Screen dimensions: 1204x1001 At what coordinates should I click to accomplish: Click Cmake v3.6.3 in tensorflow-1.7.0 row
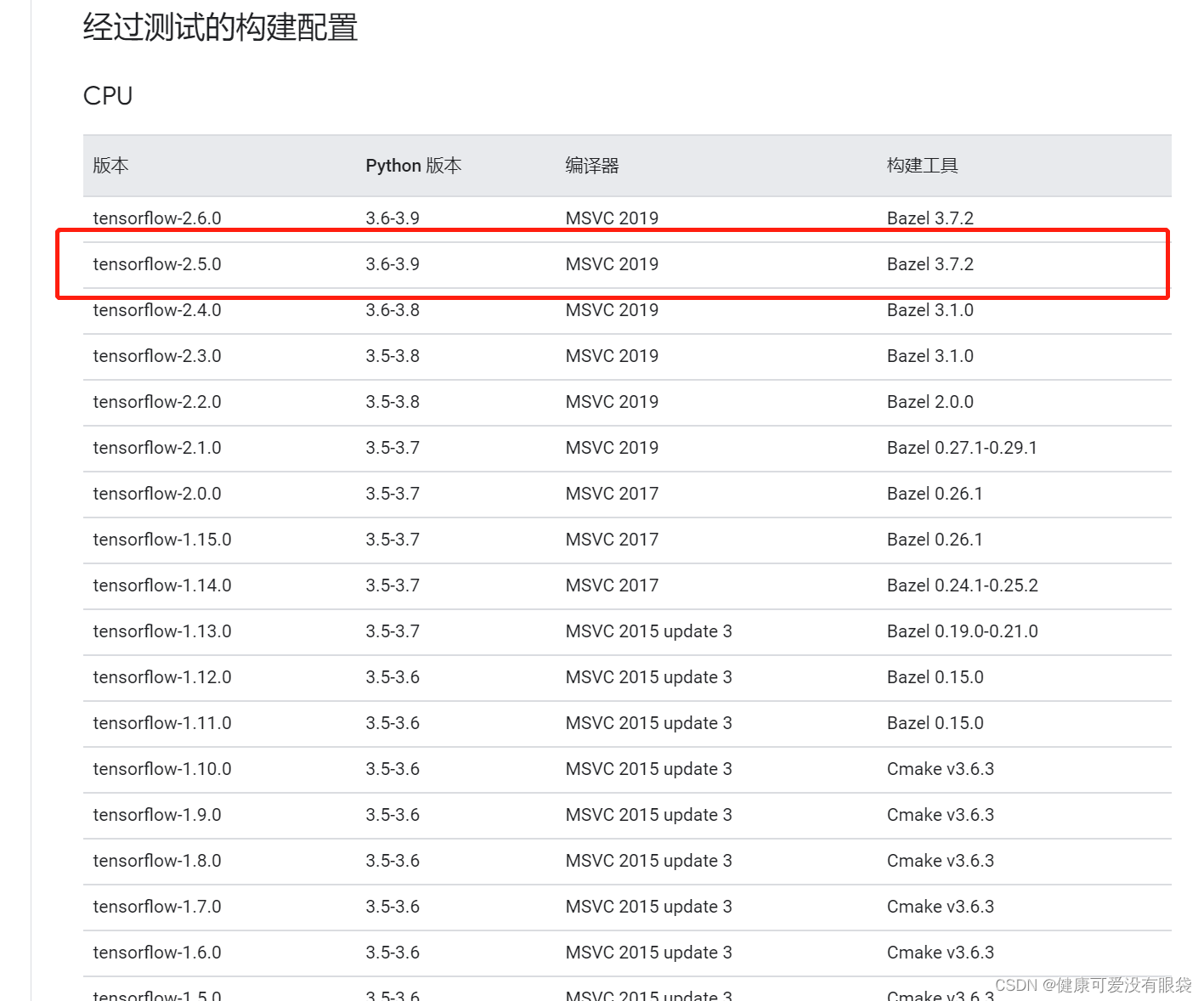coord(941,907)
